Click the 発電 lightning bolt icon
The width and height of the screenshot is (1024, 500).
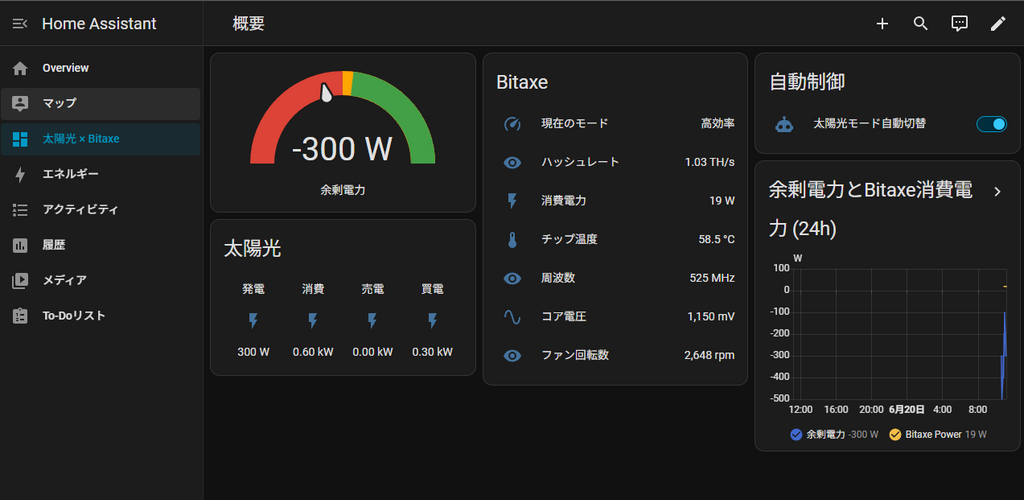pyautogui.click(x=253, y=320)
